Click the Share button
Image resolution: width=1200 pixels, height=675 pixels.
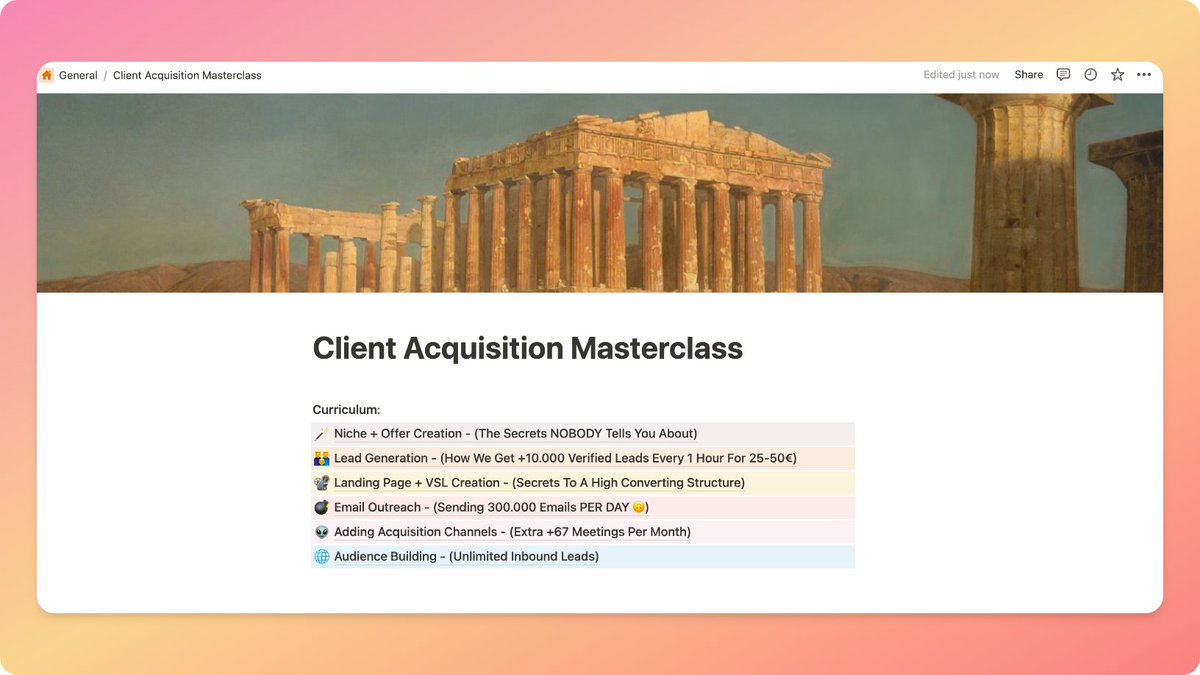click(1028, 75)
